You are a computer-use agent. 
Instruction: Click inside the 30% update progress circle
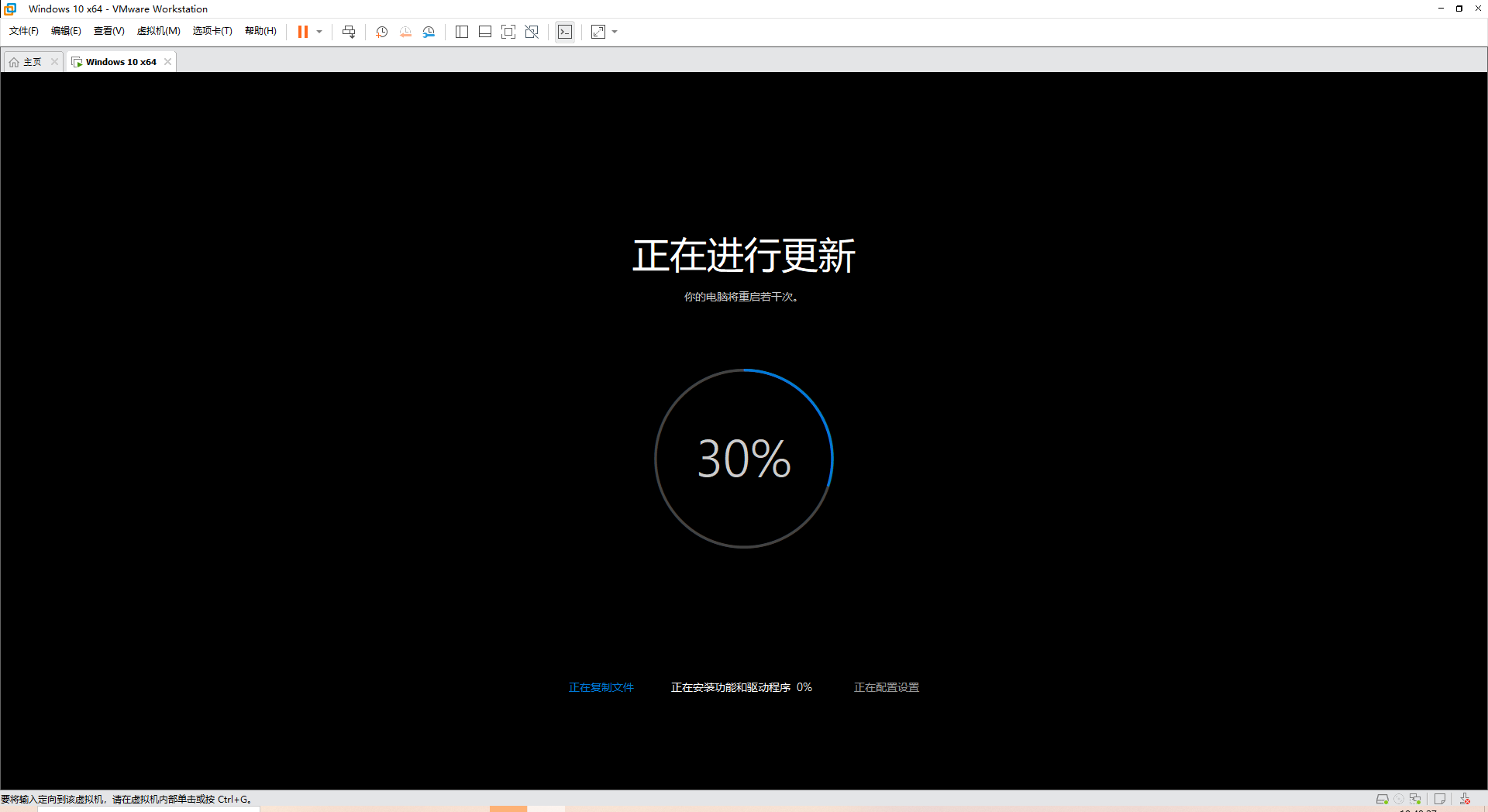744,459
